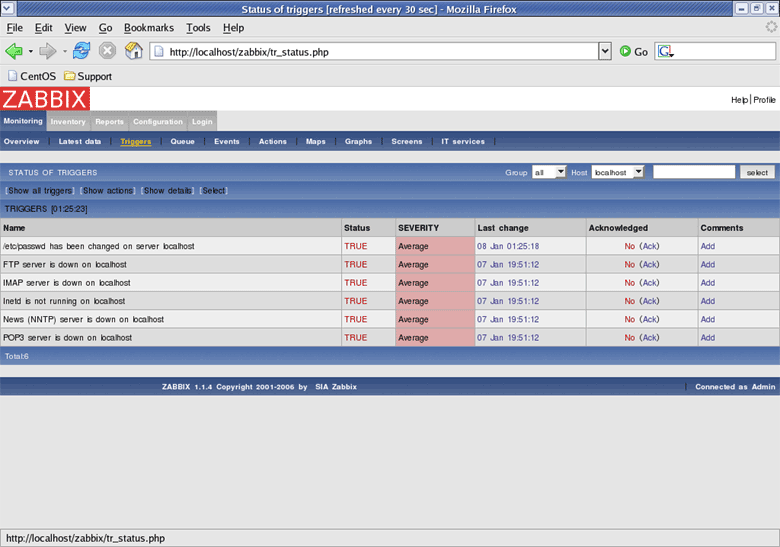The image size is (780, 547).
Task: Add comment for /etc/passwd changed trigger
Action: [708, 246]
